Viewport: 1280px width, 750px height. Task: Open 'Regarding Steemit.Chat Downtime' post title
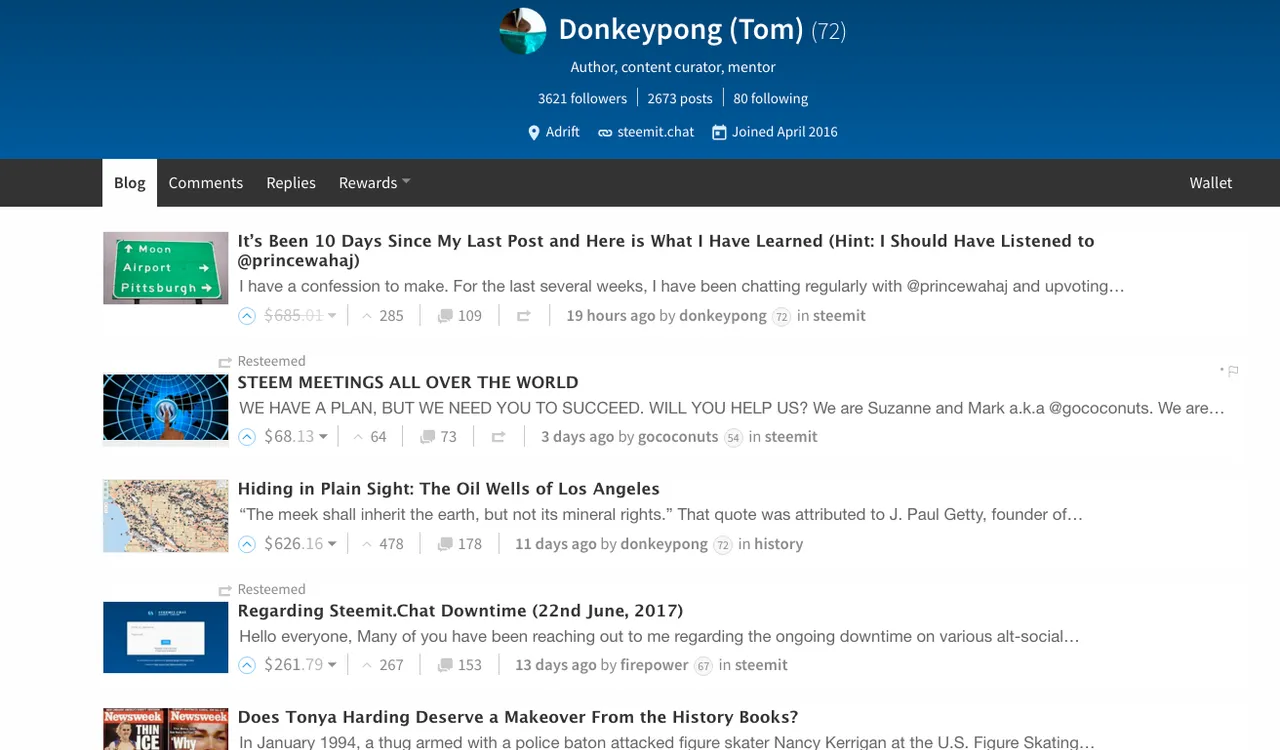coord(460,610)
